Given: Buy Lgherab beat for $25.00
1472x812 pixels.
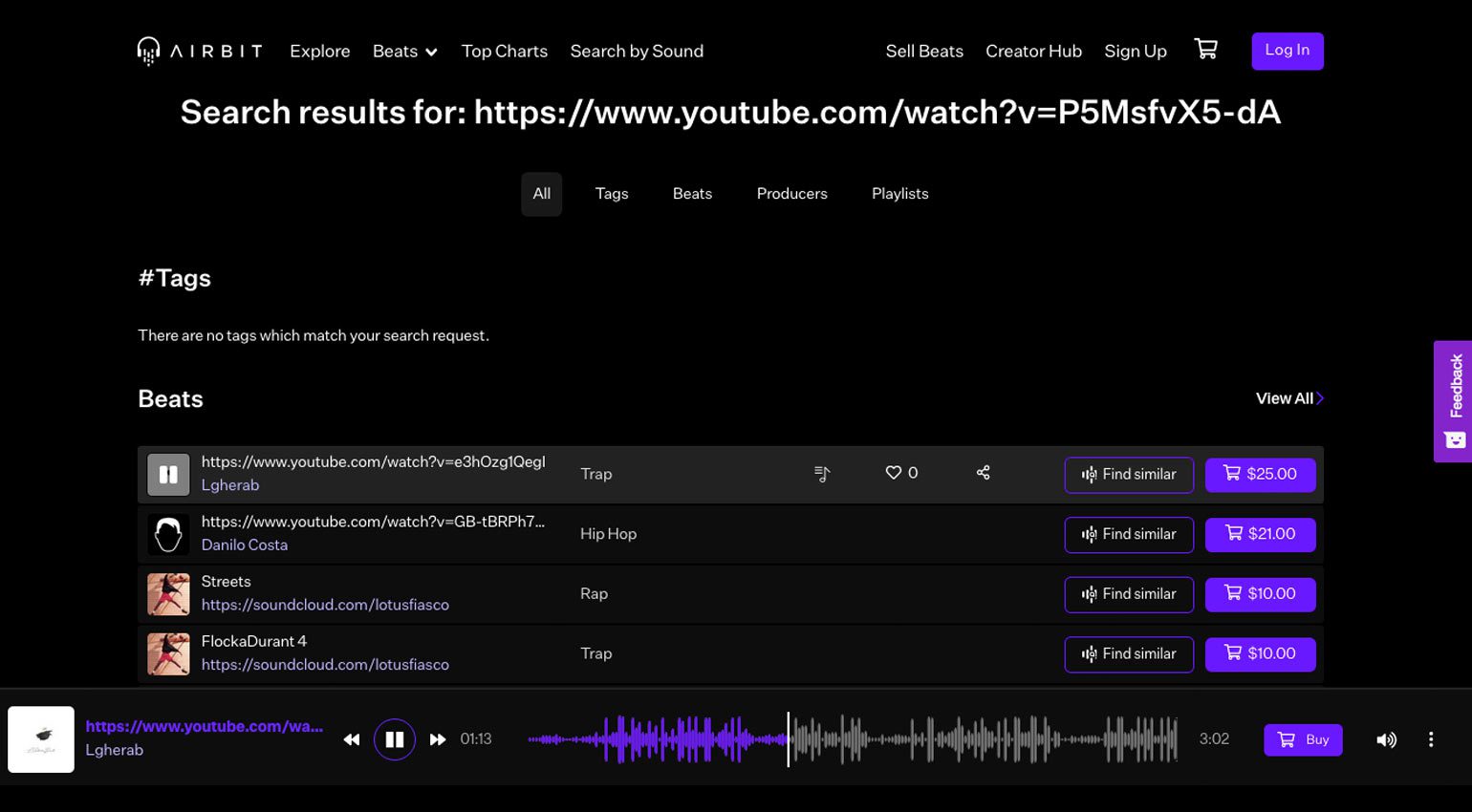Looking at the screenshot, I should coord(1261,475).
